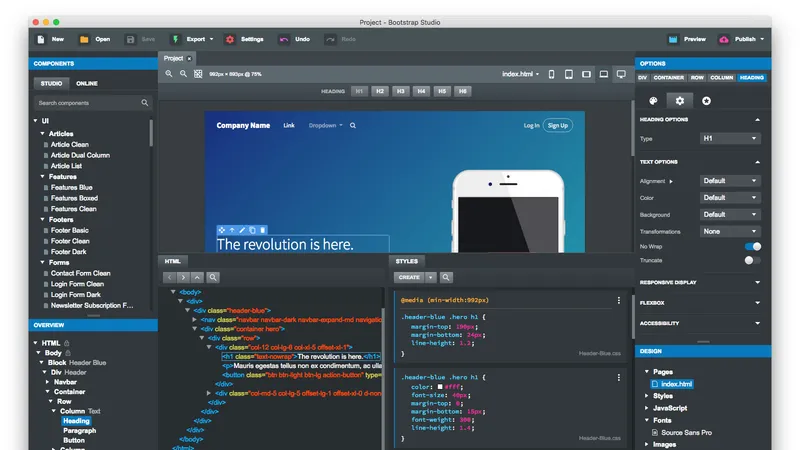Click the Preview icon

(x=673, y=39)
